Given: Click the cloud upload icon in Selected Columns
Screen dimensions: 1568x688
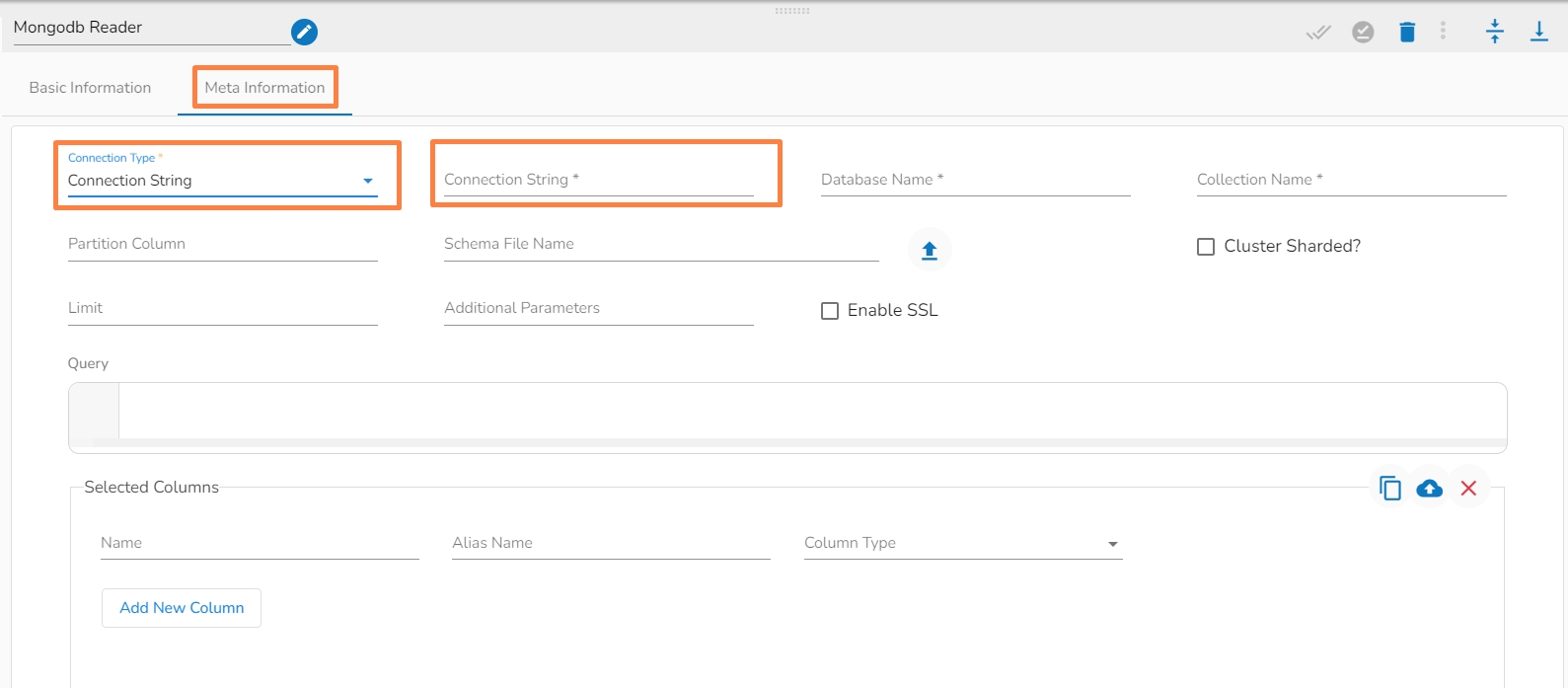Looking at the screenshot, I should click(1429, 489).
